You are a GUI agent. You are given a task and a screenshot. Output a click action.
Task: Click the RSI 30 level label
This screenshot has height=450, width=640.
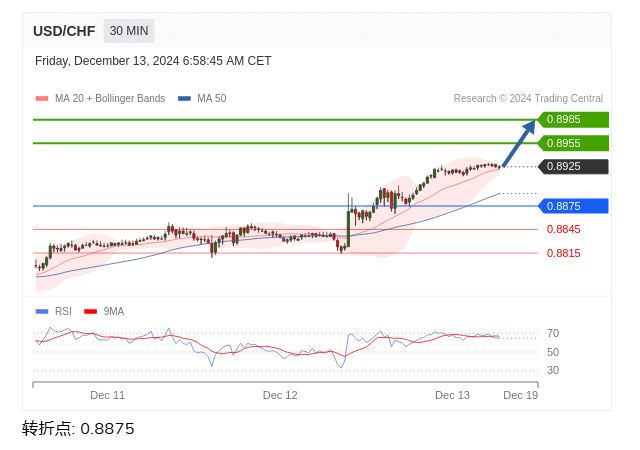[x=553, y=370]
